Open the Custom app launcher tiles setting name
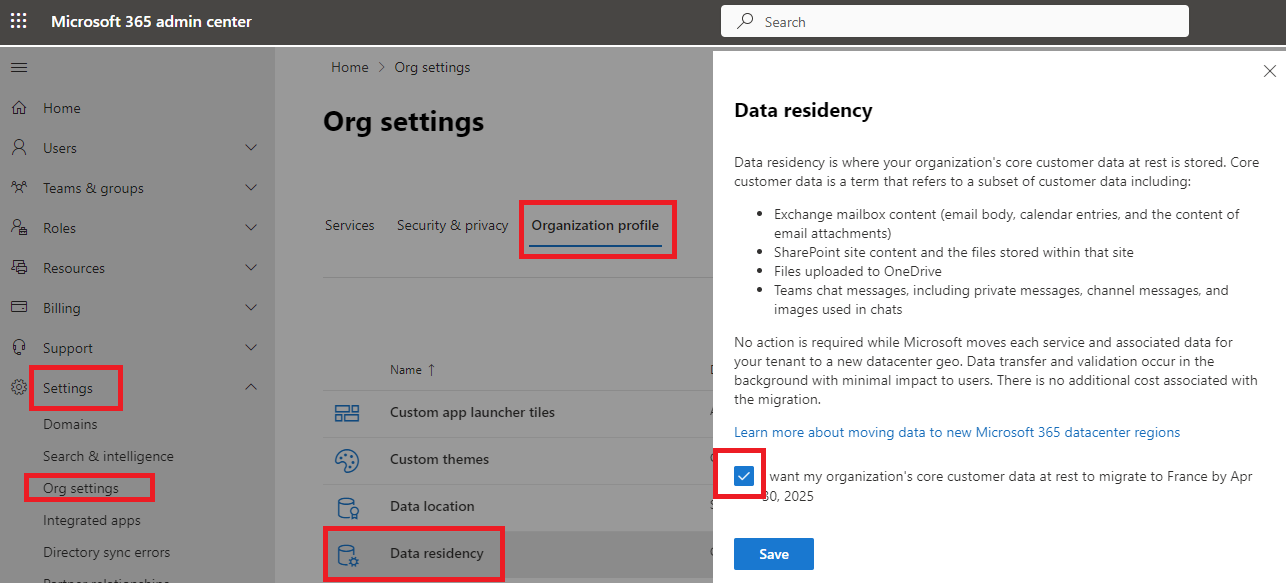 472,412
